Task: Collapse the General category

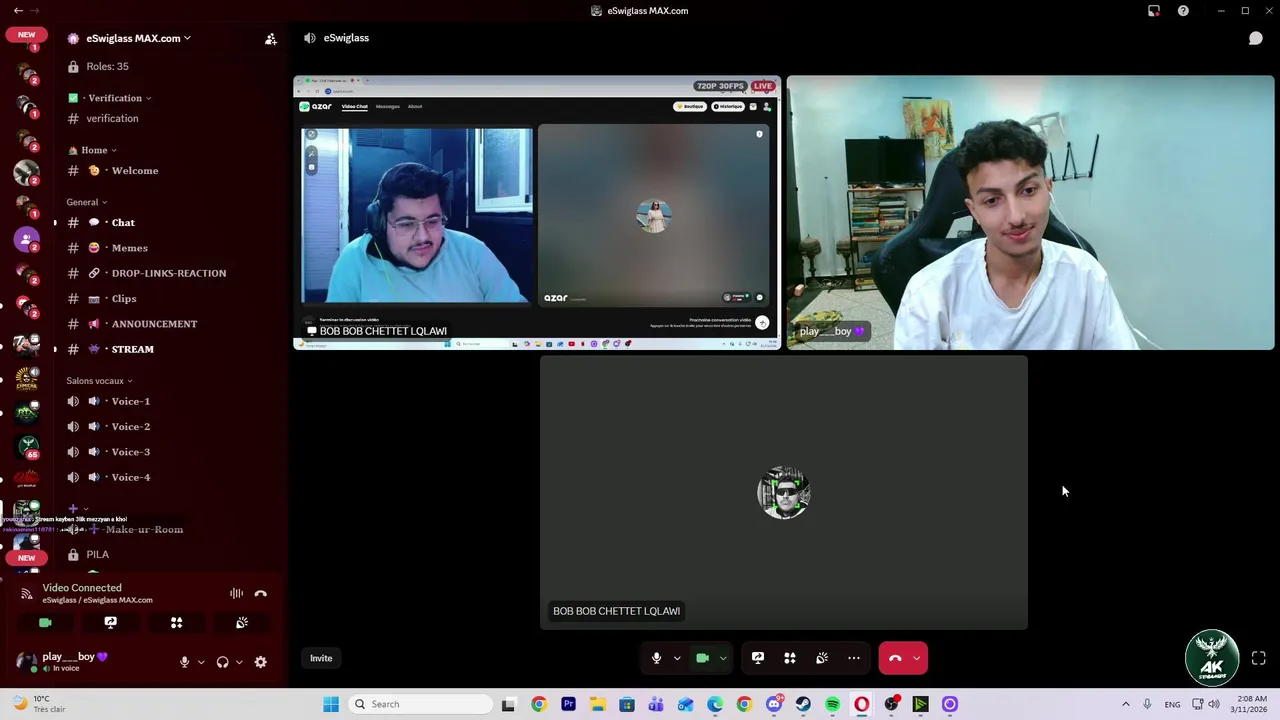Action: pos(87,202)
